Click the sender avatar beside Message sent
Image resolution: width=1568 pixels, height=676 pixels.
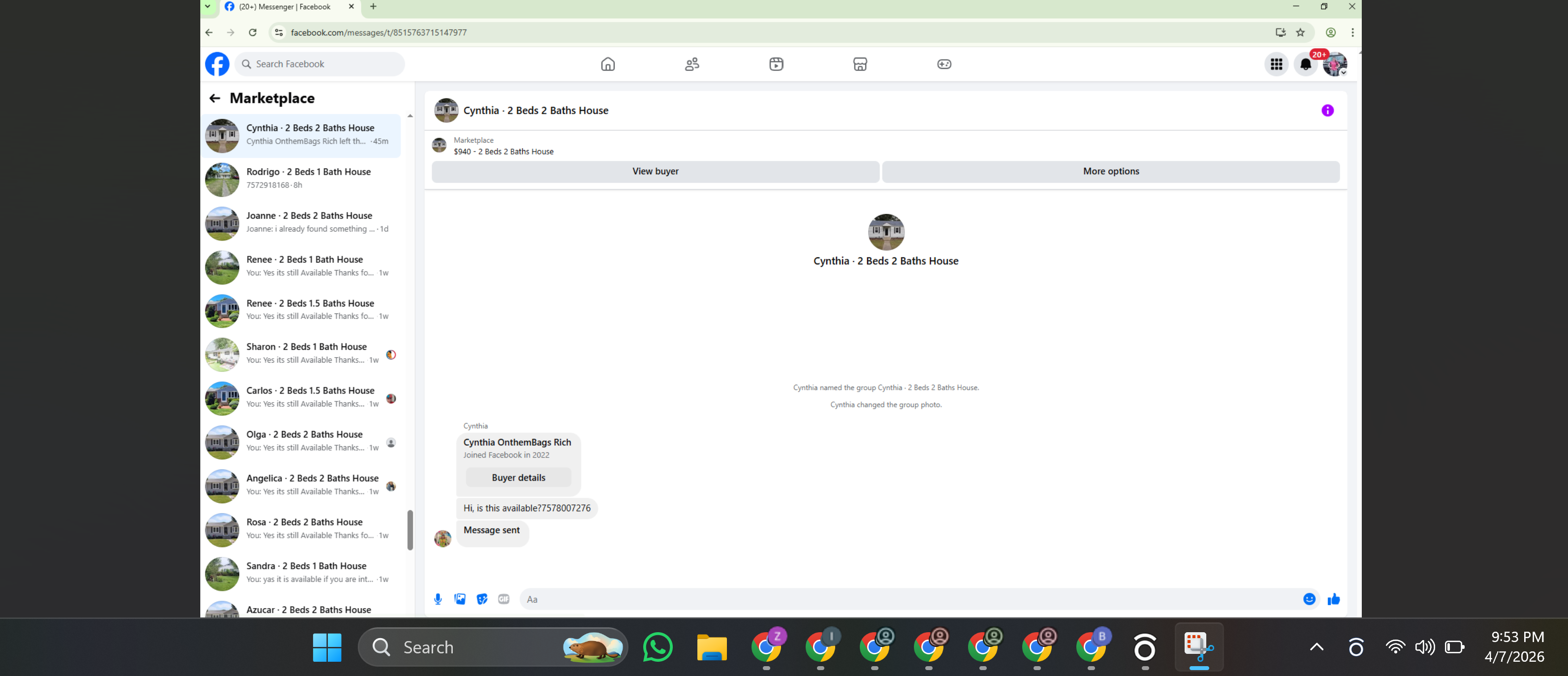coord(442,539)
